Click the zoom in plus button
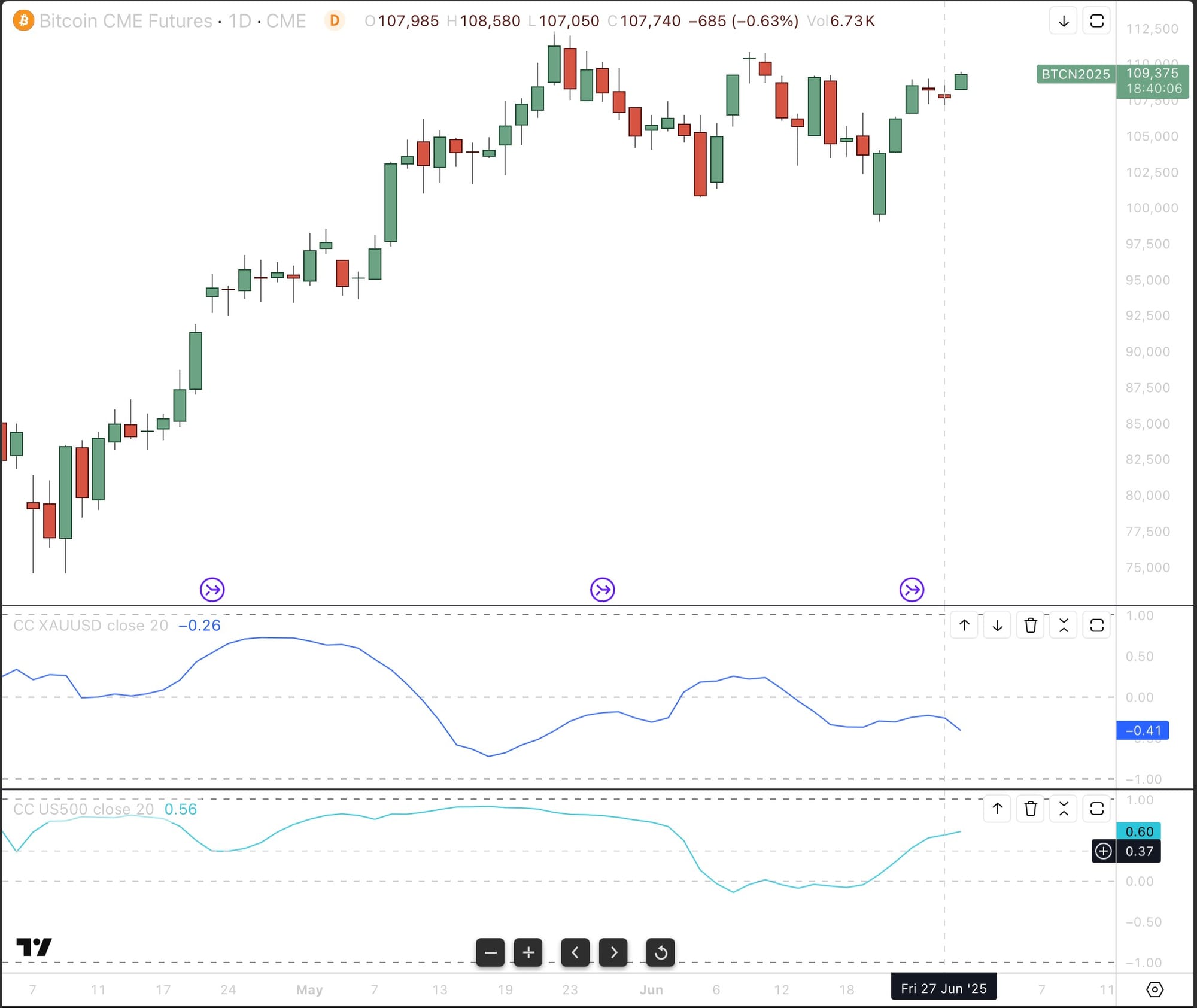Viewport: 1197px width, 1008px height. 528,952
